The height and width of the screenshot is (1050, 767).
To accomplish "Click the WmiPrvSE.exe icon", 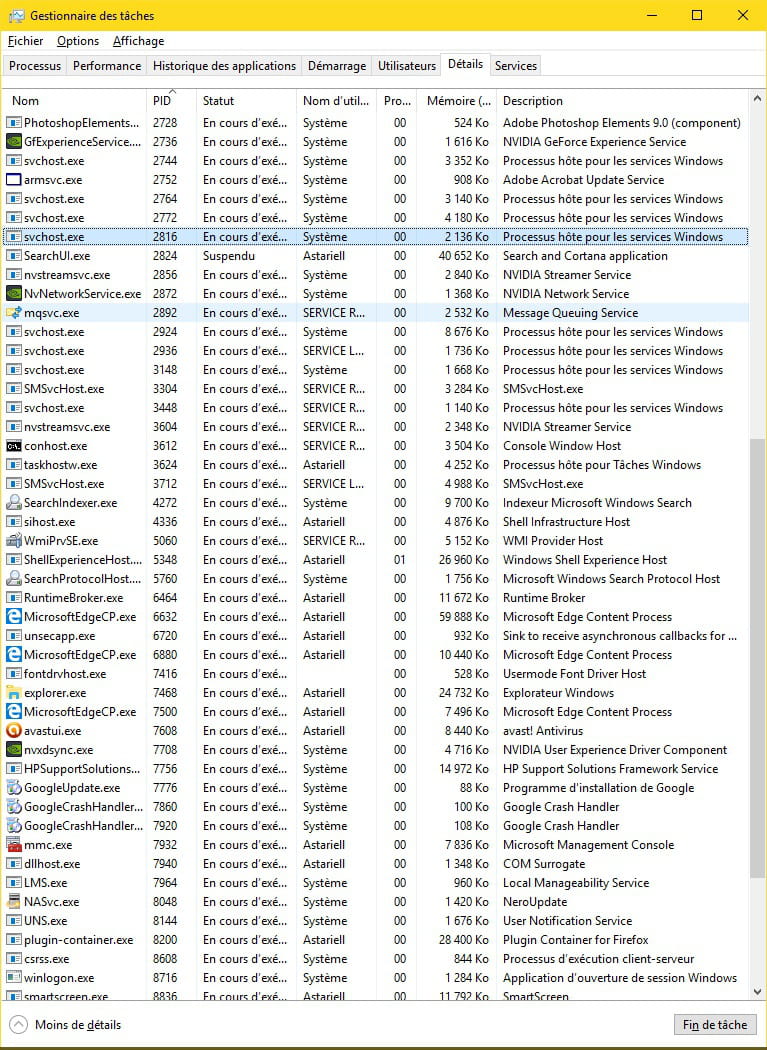I will click(x=13, y=541).
